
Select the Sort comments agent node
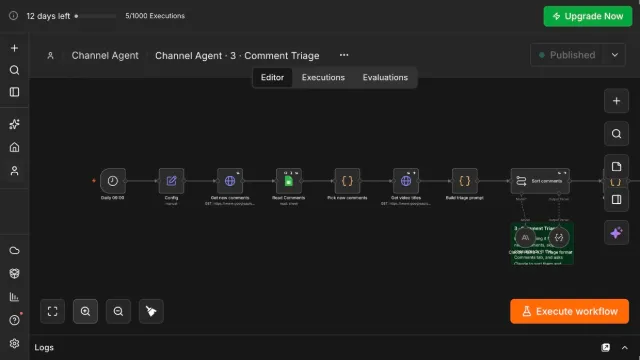click(x=540, y=181)
